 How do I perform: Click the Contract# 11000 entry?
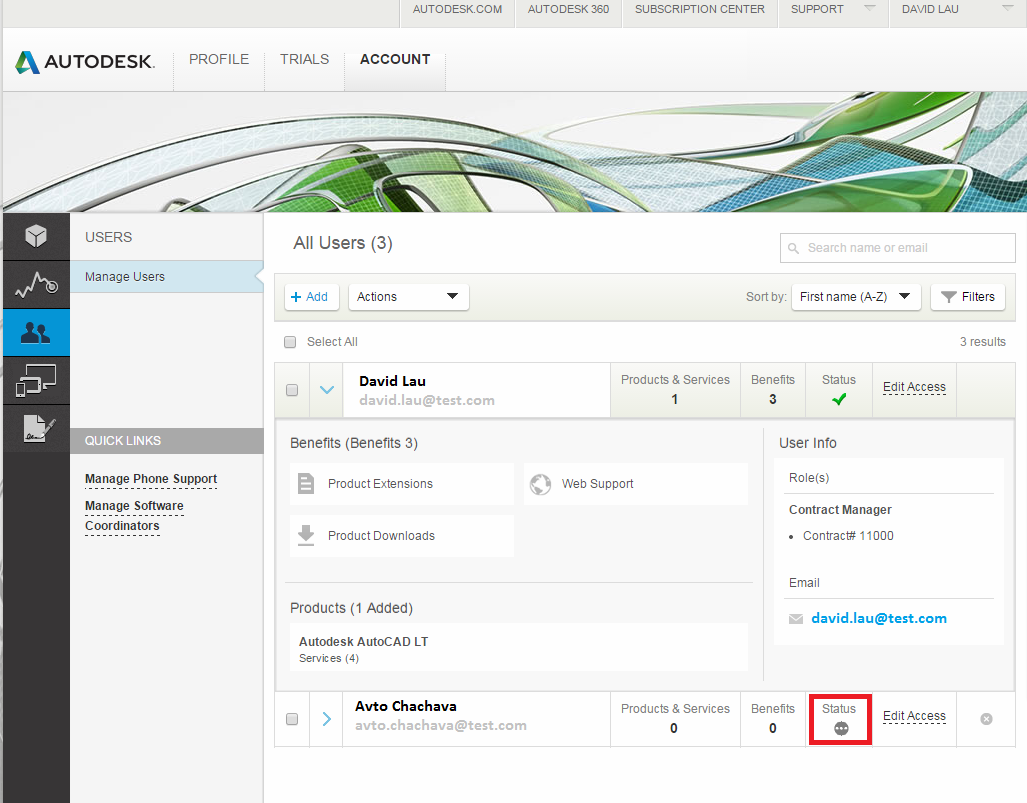(848, 536)
